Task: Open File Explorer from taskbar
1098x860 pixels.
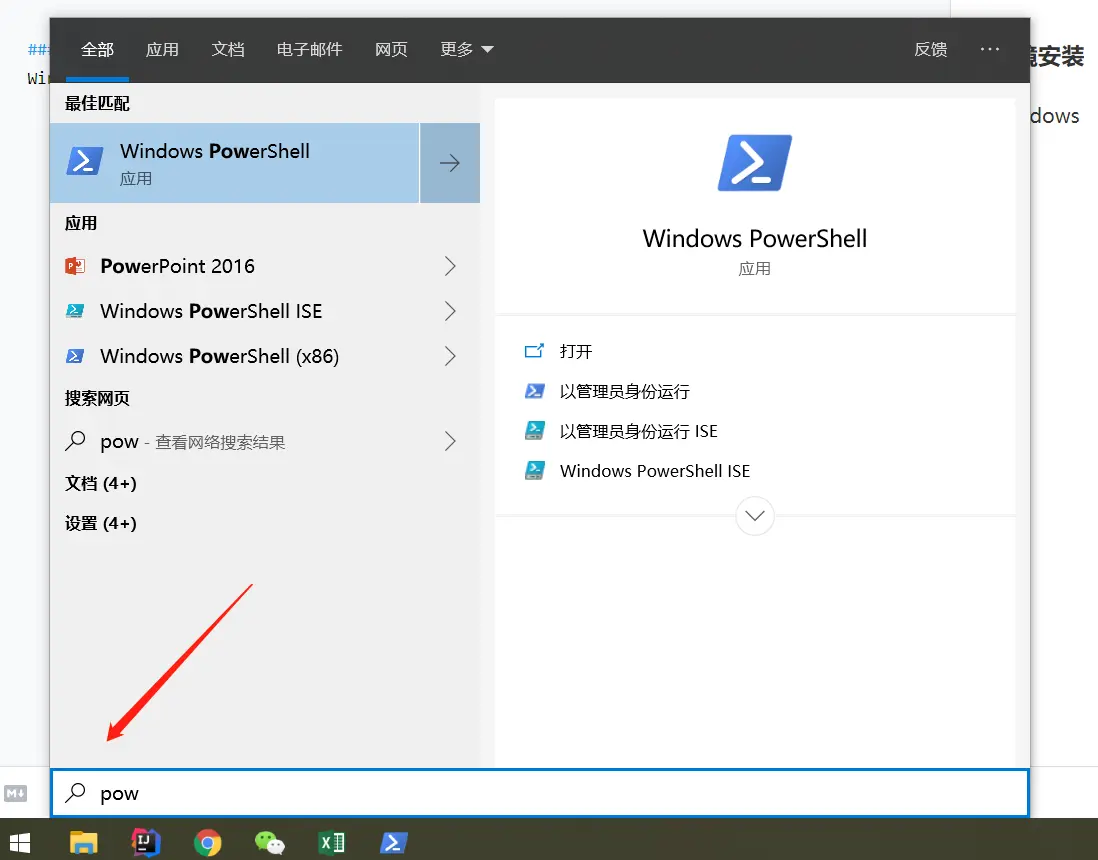Action: 84,842
